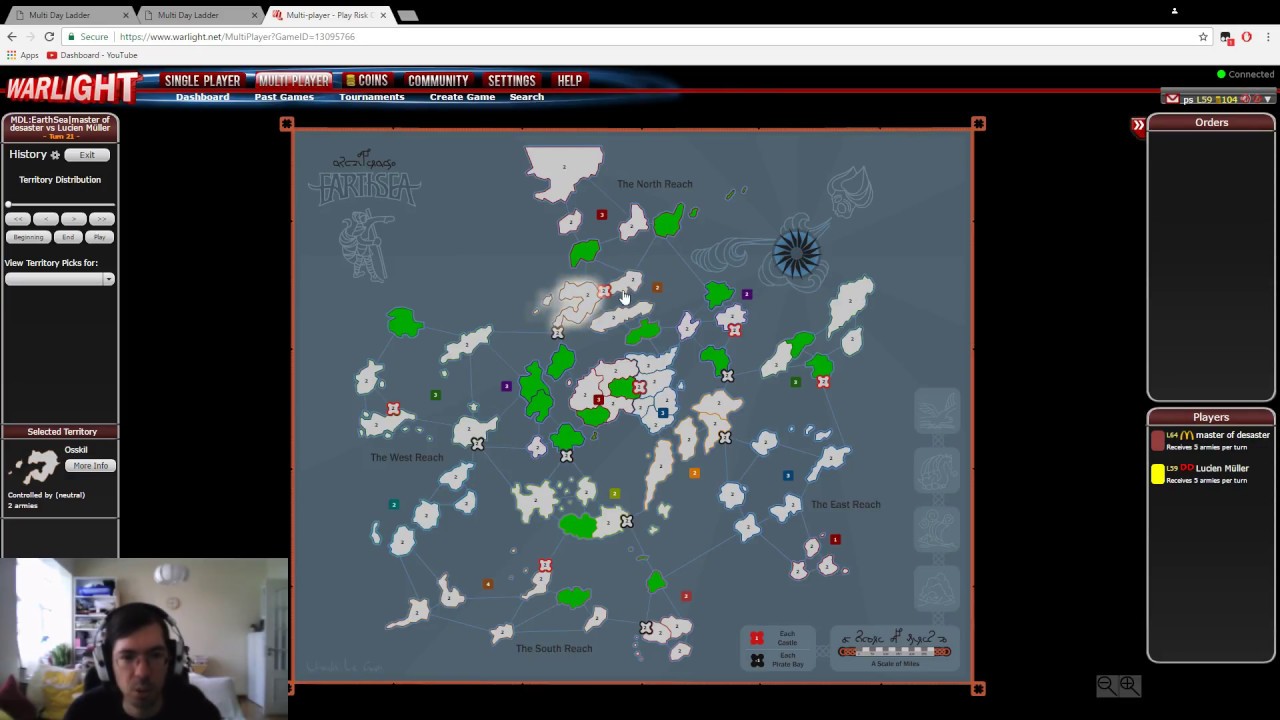Play the game history

tap(99, 237)
